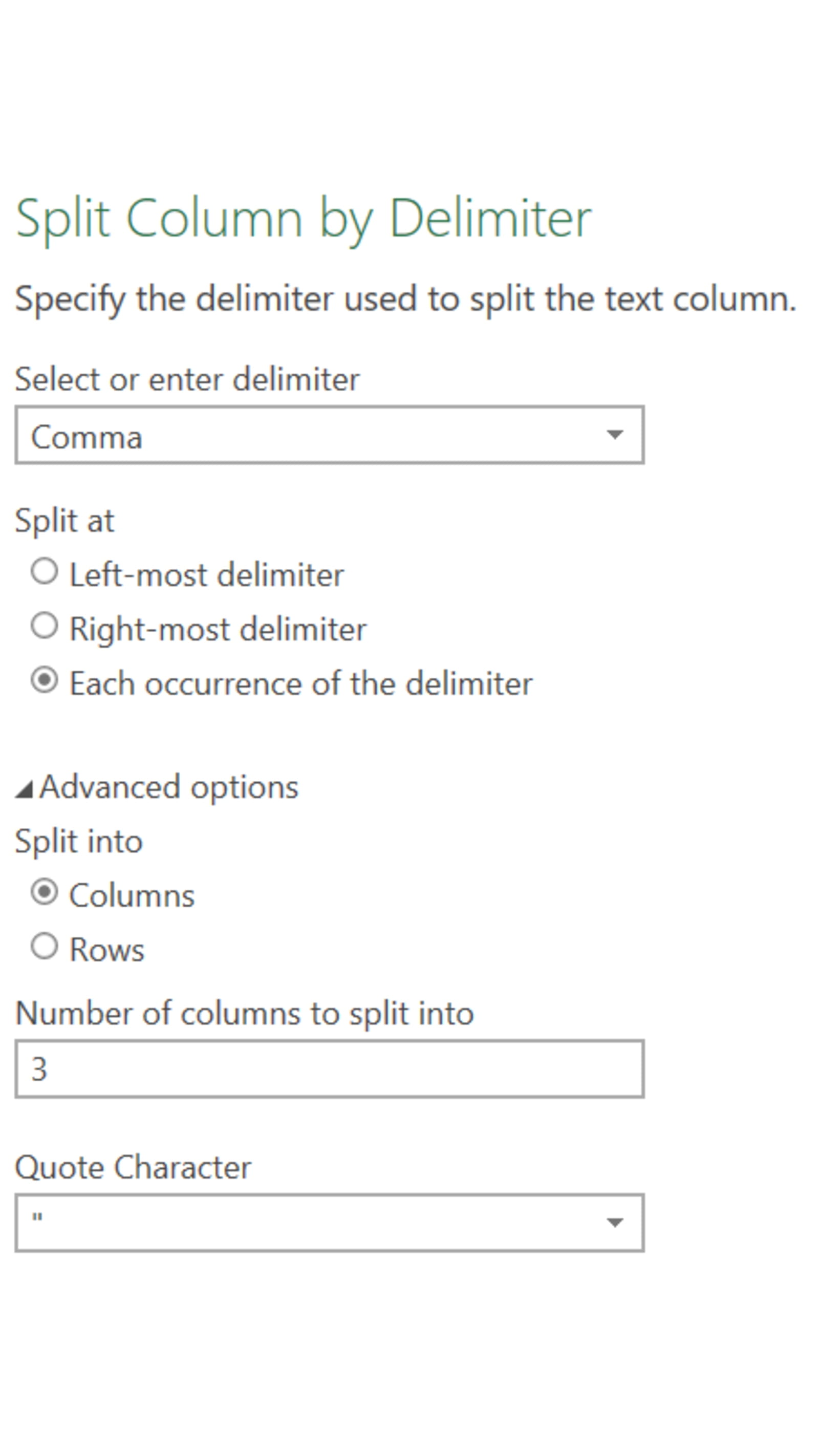Open the Quote Character dropdown arrow
The height and width of the screenshot is (1456, 819).
(x=614, y=1223)
